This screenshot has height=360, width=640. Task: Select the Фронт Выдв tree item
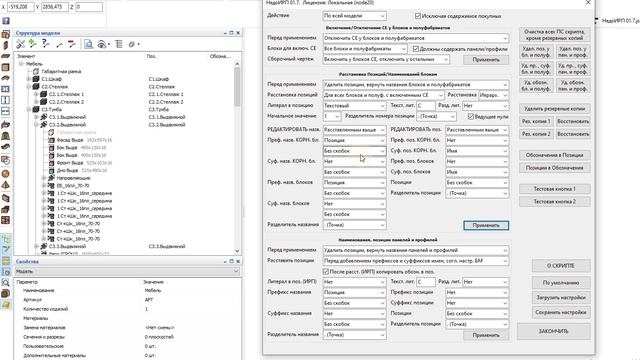(x=70, y=163)
